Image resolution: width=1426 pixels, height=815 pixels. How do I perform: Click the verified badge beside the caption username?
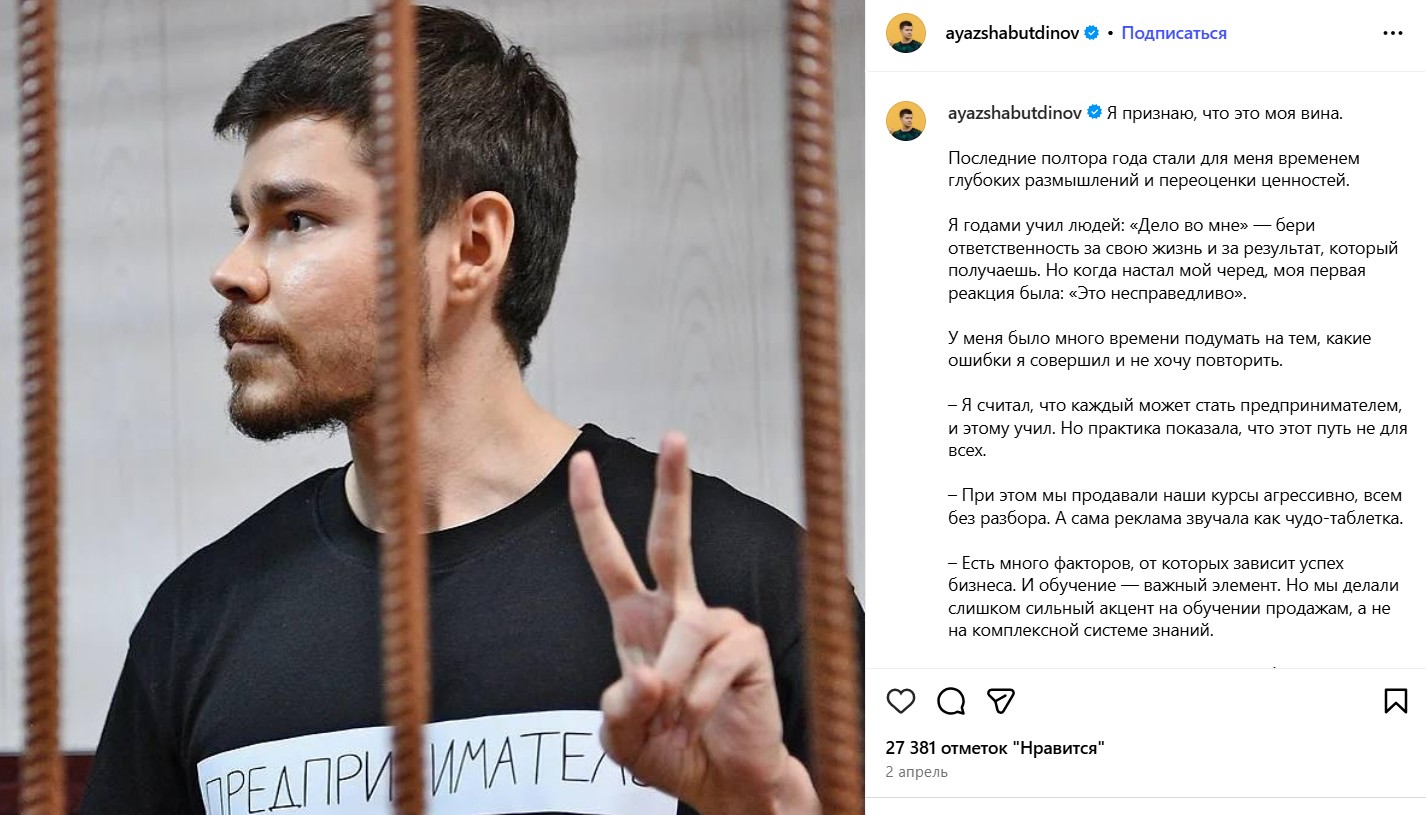click(1094, 113)
